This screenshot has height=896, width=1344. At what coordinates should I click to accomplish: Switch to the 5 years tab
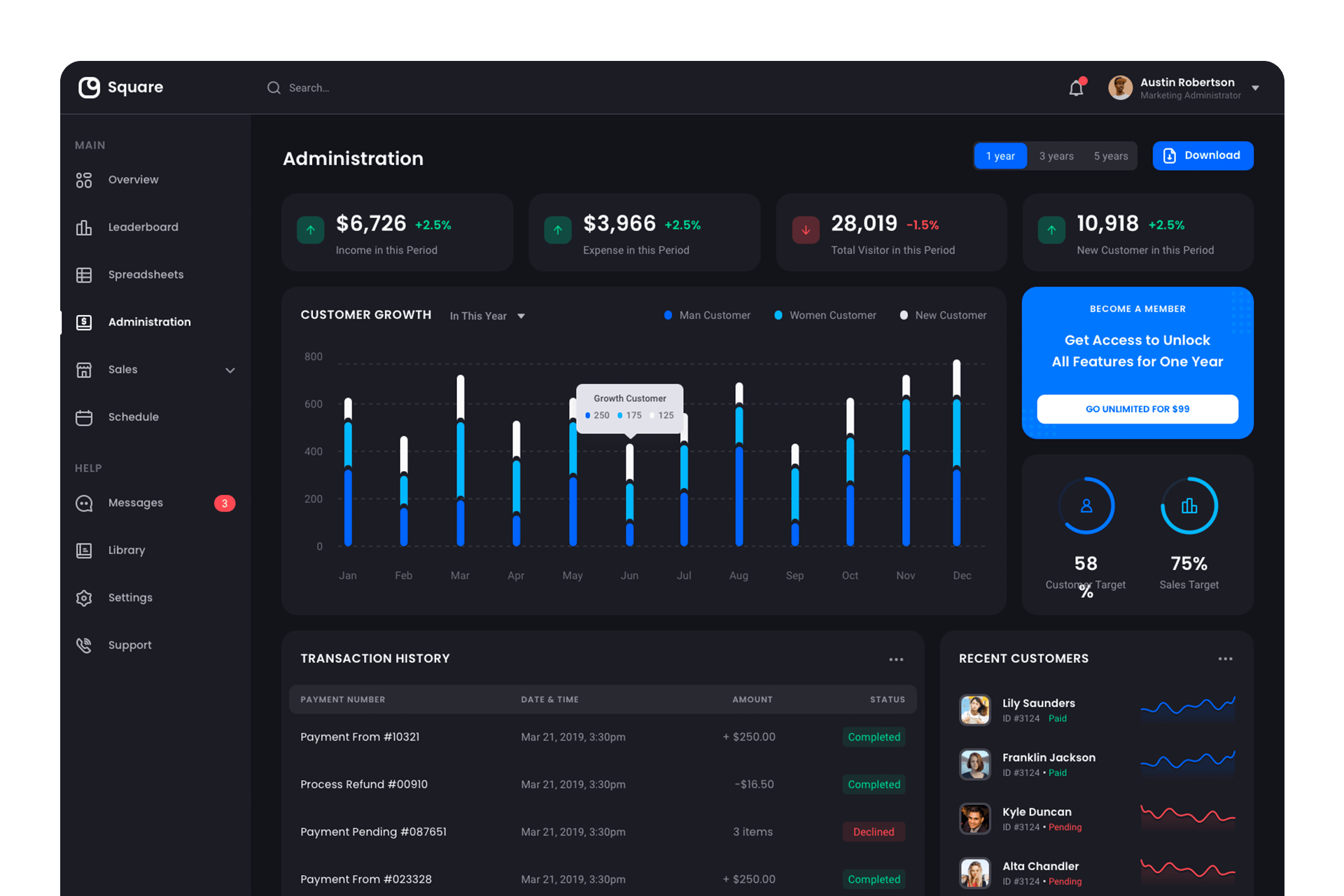pyautogui.click(x=1110, y=156)
